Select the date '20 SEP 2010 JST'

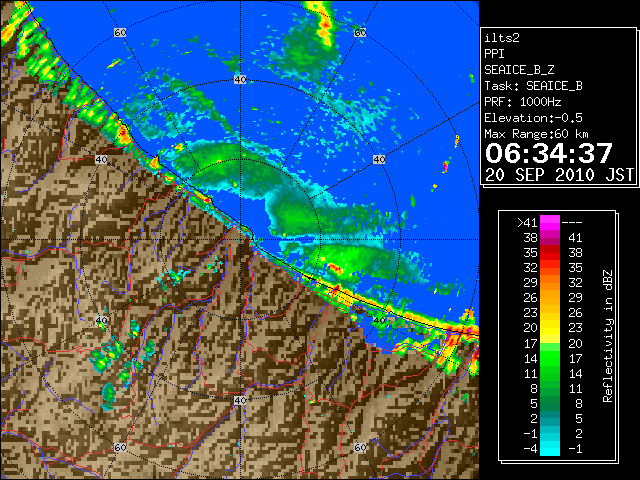tap(559, 175)
